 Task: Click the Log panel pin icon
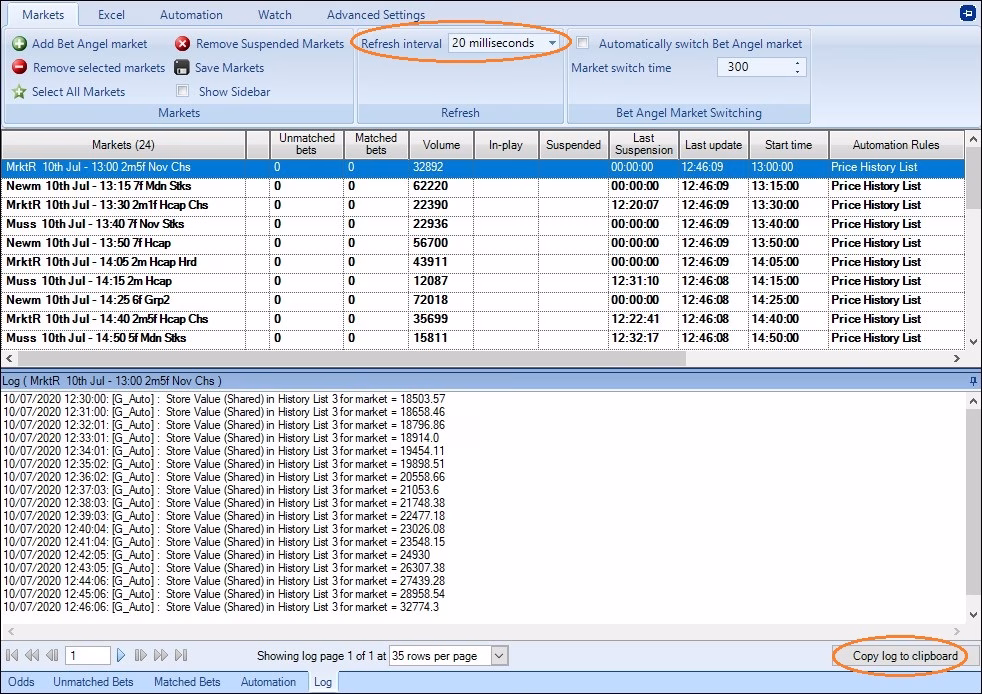973,381
